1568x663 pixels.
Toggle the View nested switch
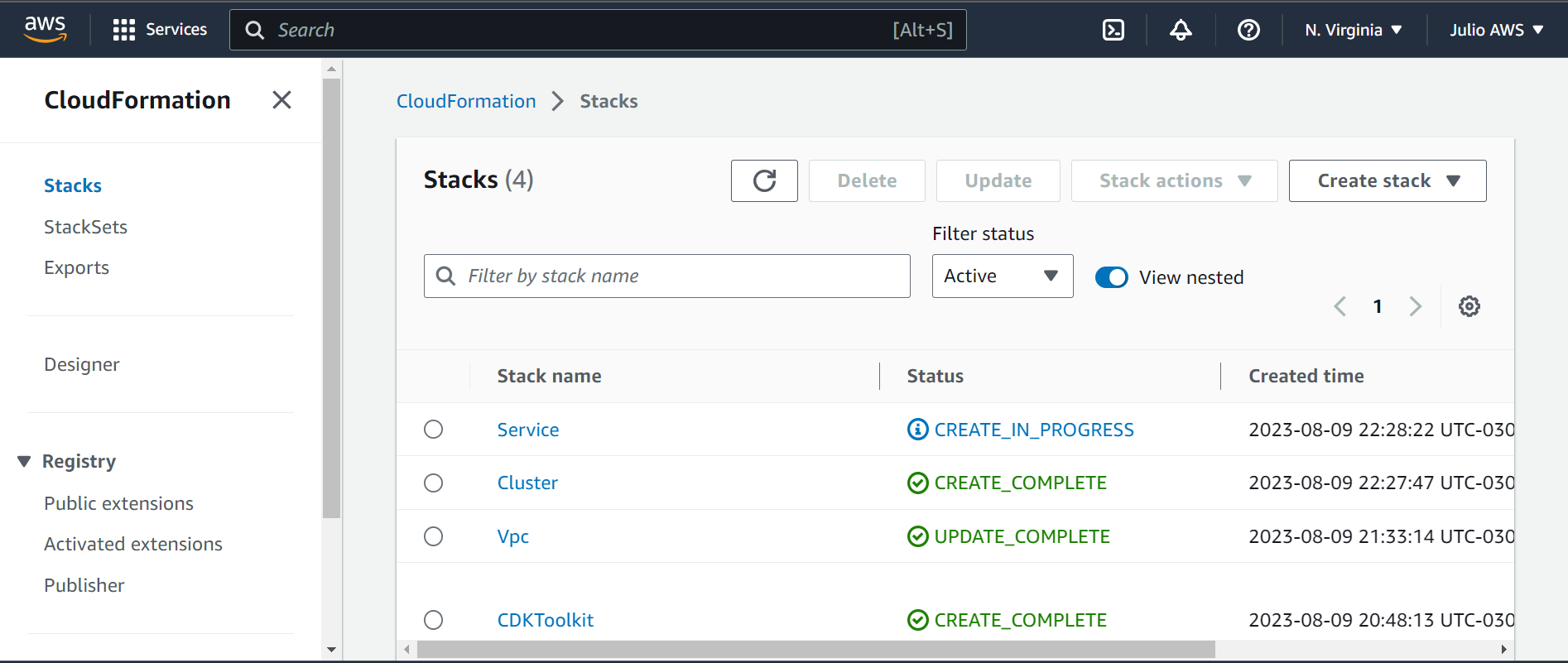1111,277
